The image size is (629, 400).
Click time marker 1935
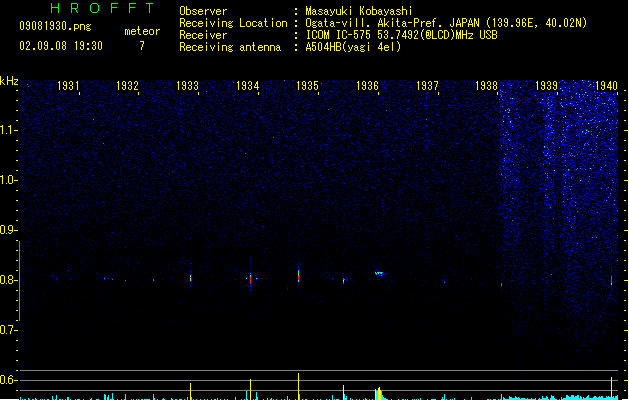pos(307,86)
